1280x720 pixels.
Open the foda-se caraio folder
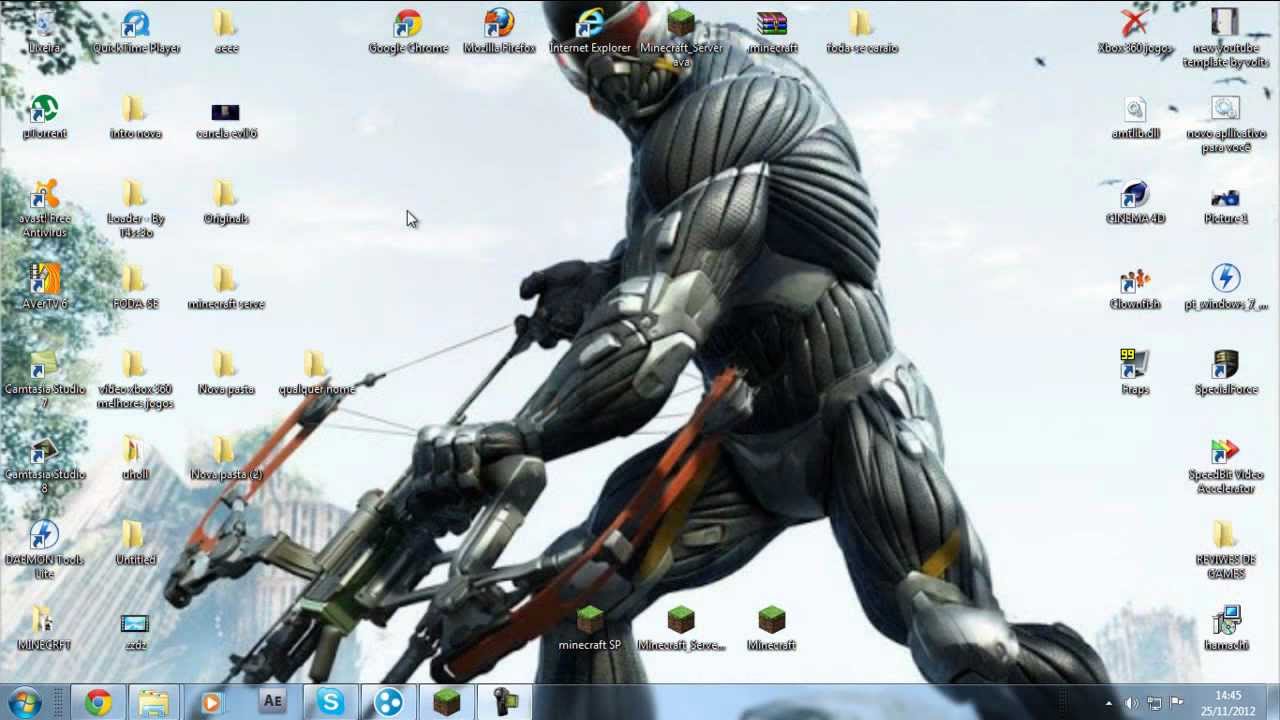click(x=862, y=31)
